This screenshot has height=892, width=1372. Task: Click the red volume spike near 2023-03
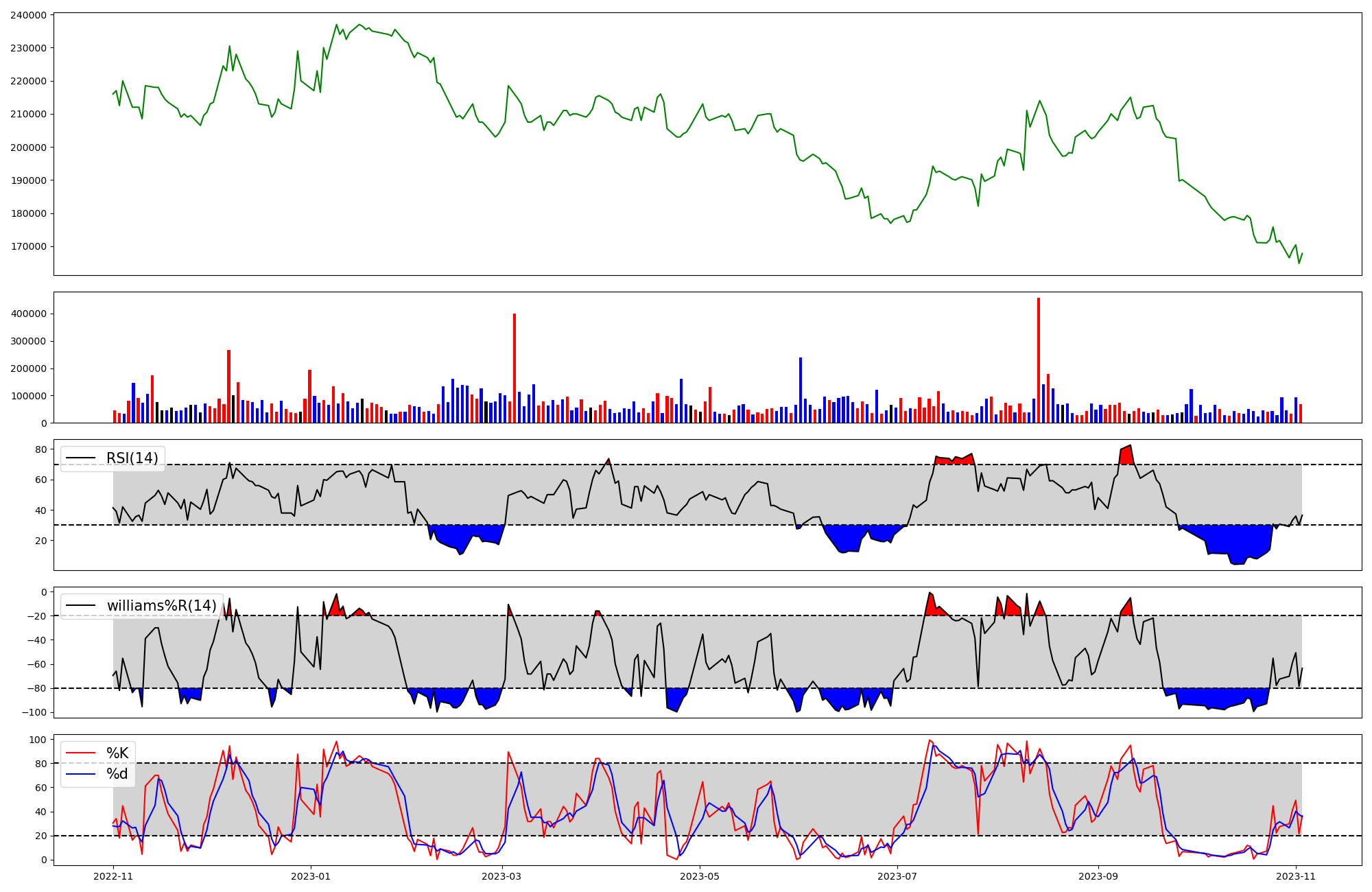pos(514,368)
